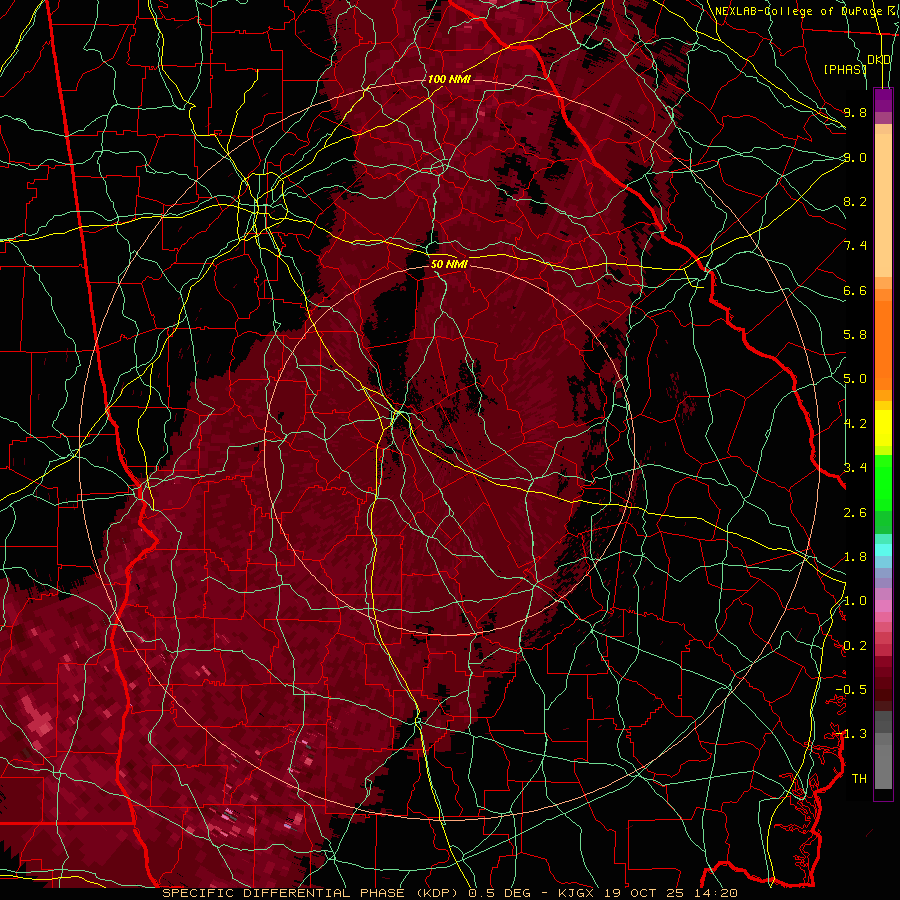
Task: Click the 50 NMI range ring label
Action: (449, 264)
